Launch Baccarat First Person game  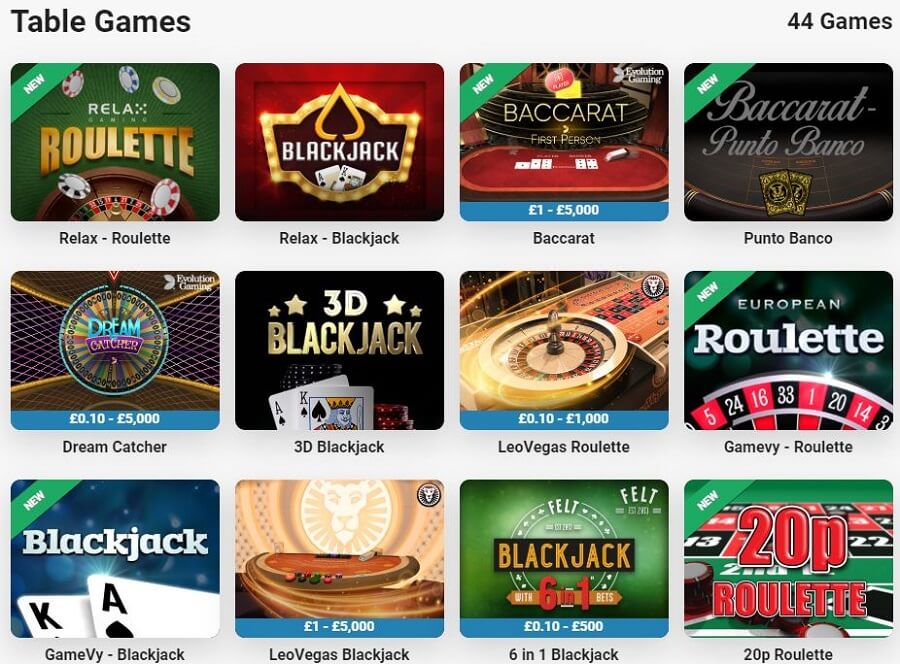coord(564,142)
